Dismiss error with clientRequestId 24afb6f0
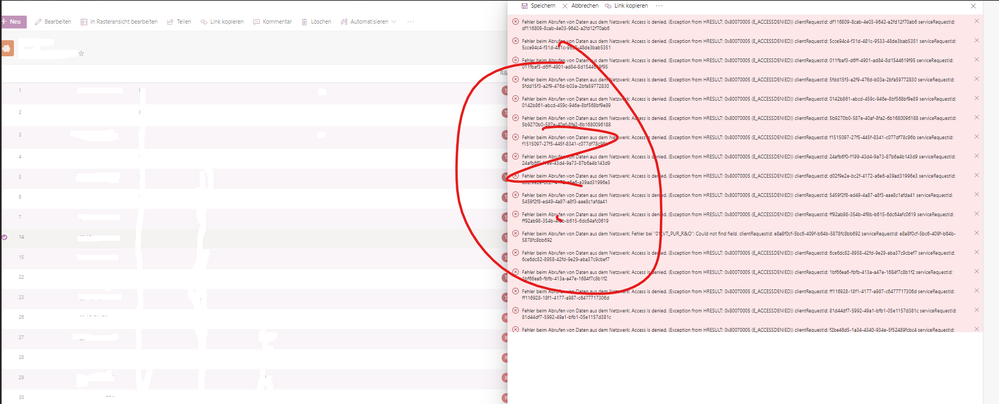Image resolution: width=999 pixels, height=404 pixels. (x=977, y=155)
